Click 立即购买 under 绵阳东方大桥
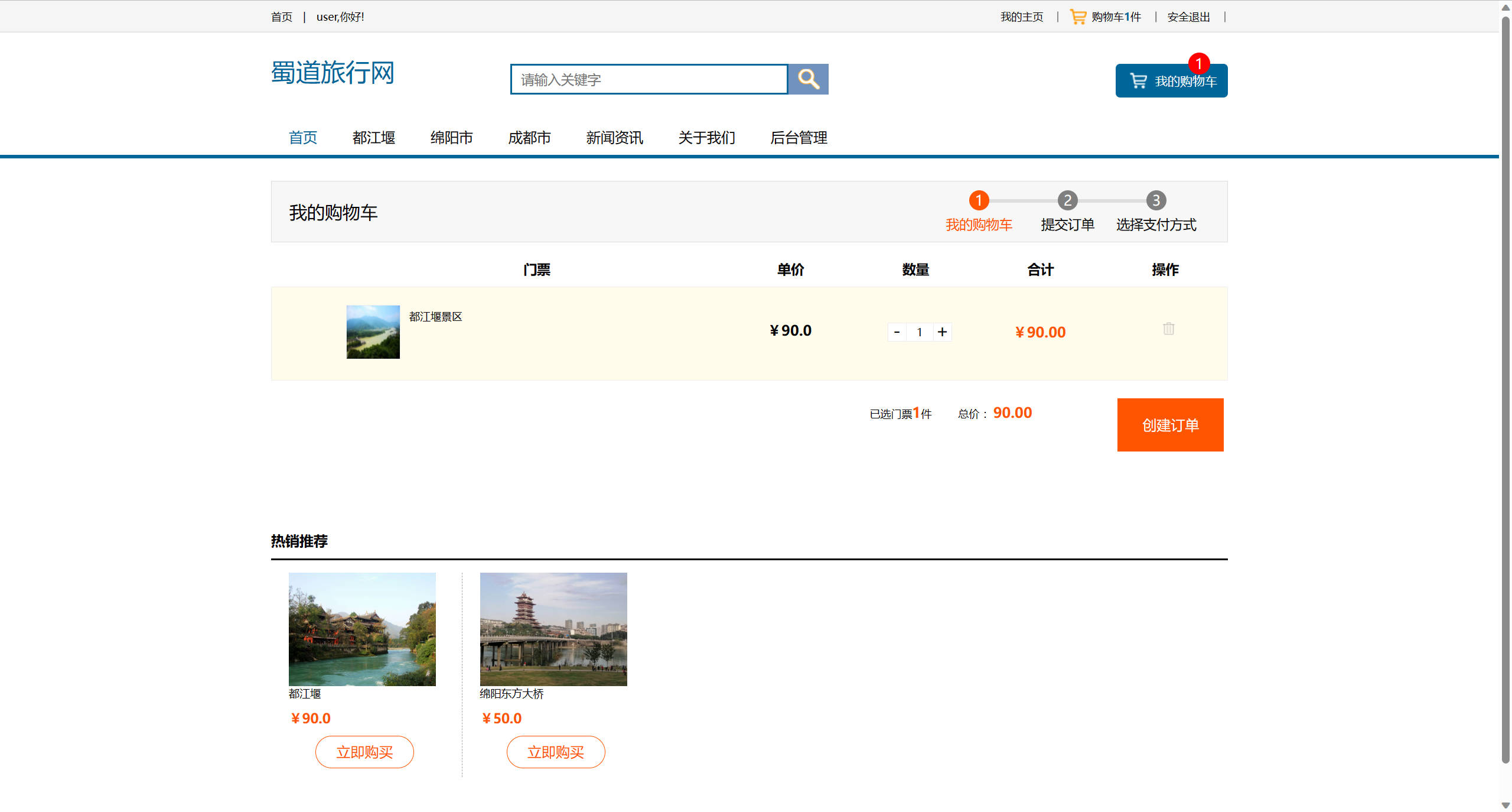This screenshot has height=812, width=1512. pos(555,752)
